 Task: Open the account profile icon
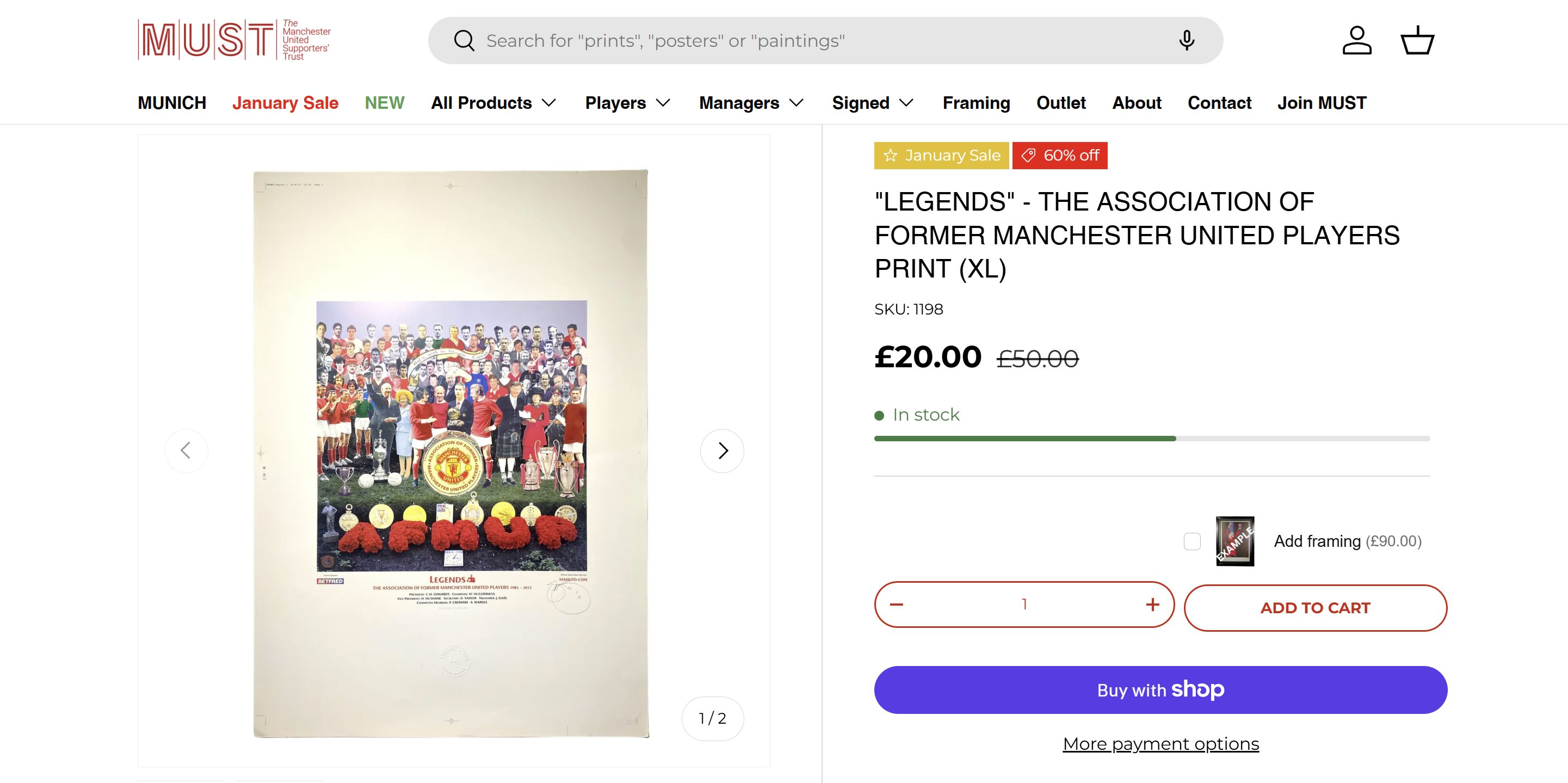1357,41
